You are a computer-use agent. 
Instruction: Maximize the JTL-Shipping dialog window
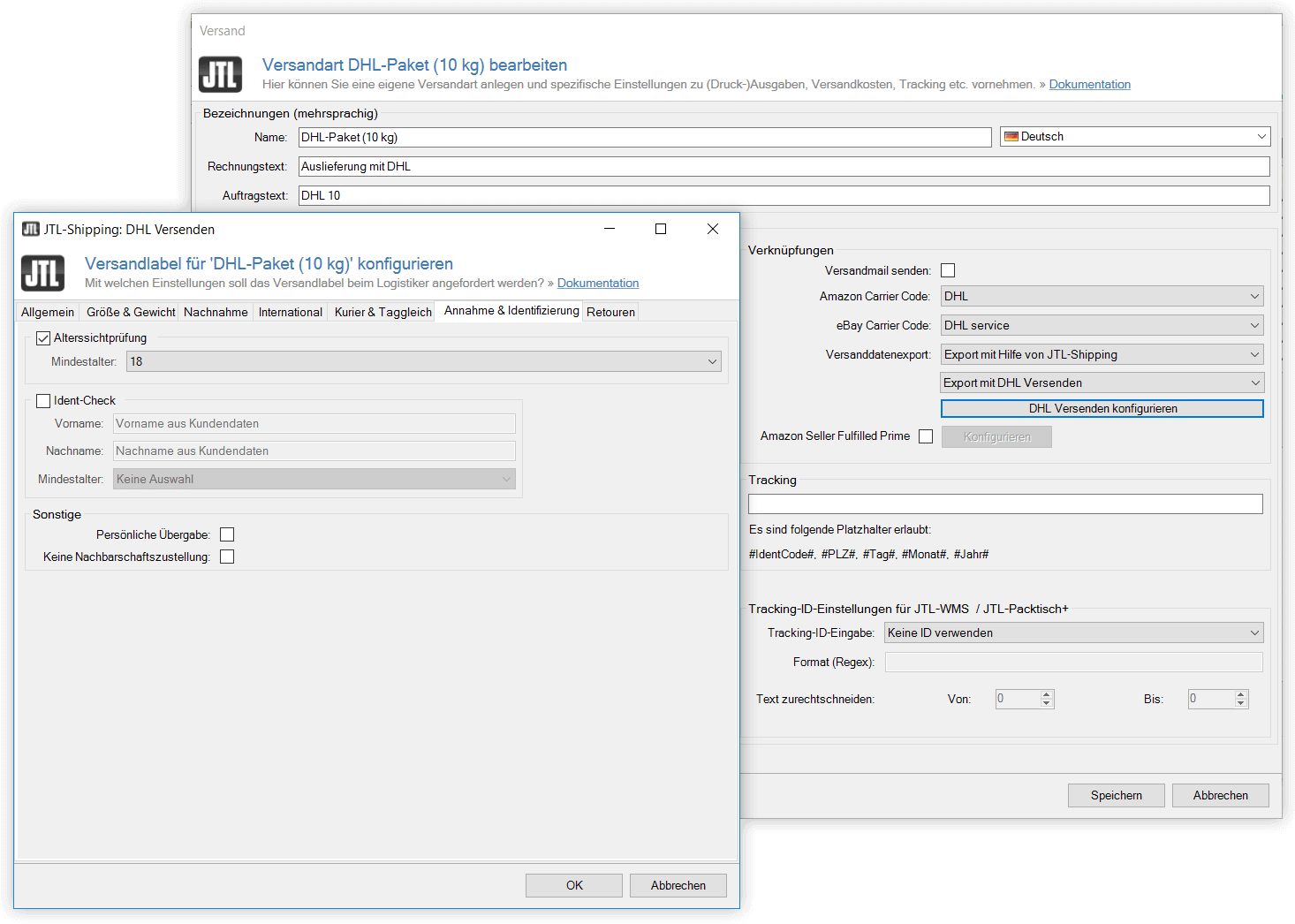pyautogui.click(x=660, y=229)
